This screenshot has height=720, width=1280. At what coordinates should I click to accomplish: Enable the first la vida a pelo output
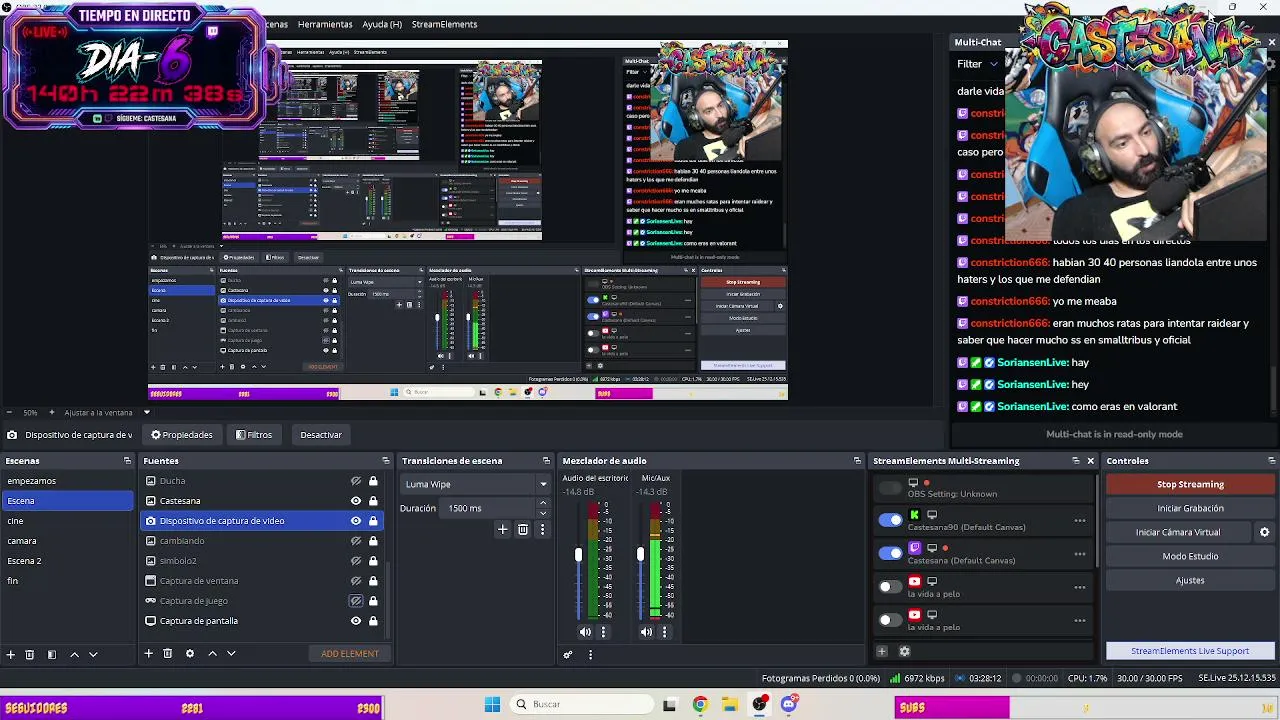click(890, 587)
